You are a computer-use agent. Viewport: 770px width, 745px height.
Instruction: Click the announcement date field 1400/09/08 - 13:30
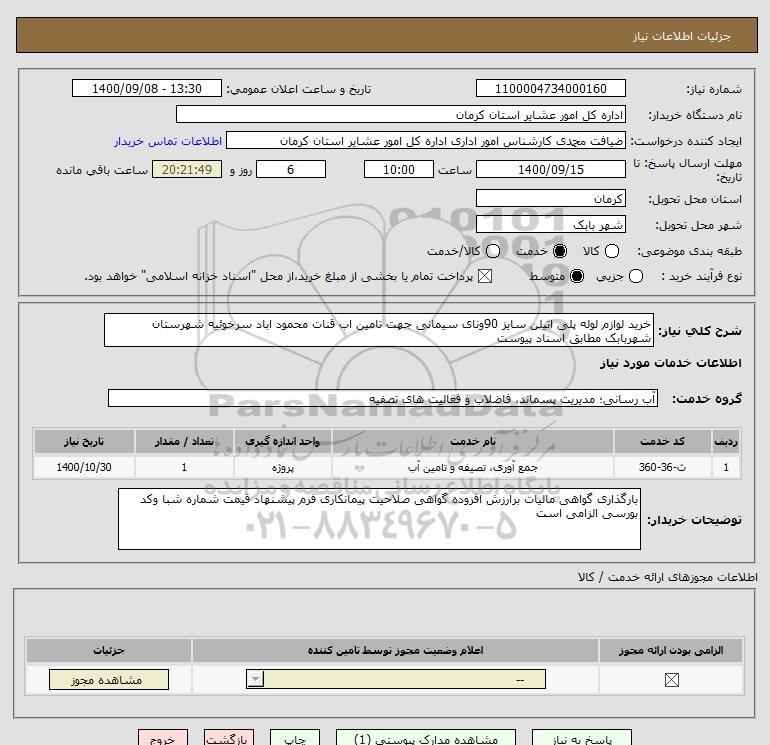[x=147, y=88]
